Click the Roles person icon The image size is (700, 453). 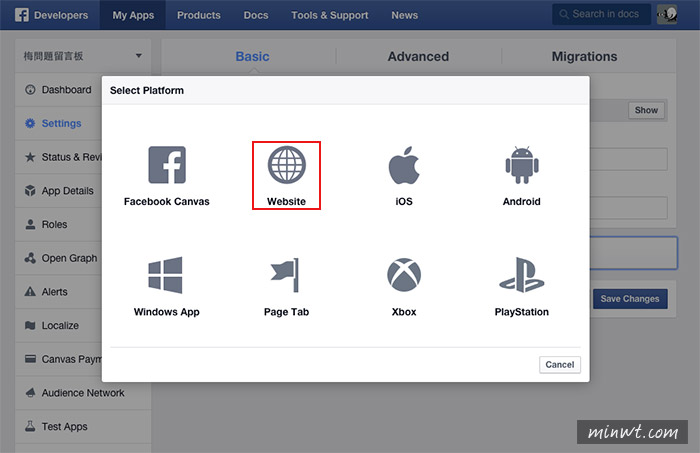[x=30, y=224]
